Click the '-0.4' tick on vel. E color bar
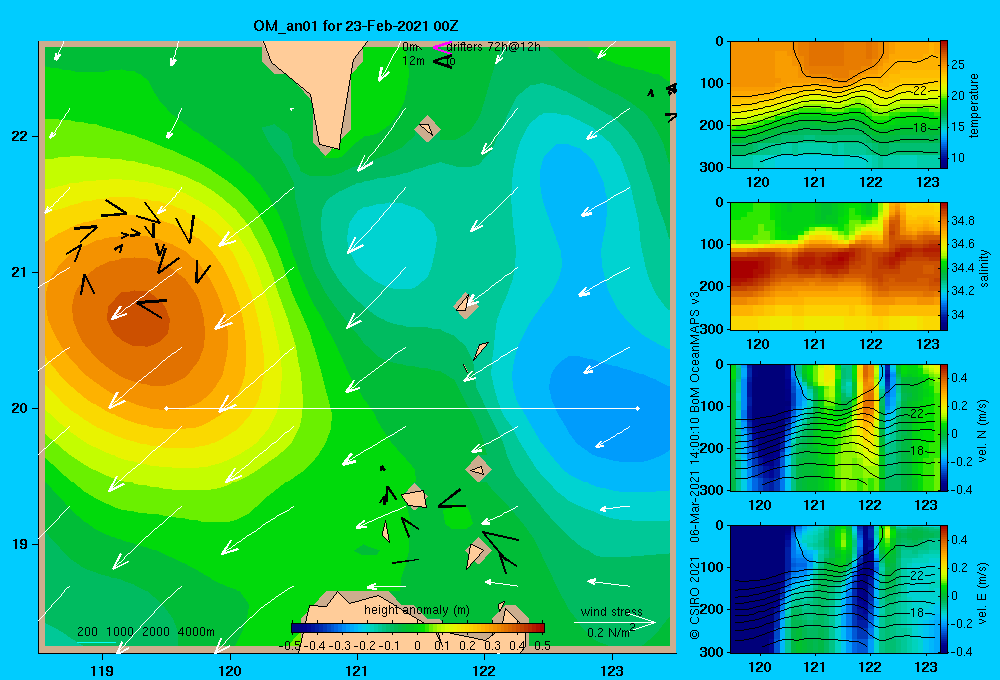The height and width of the screenshot is (680, 1000). (961, 651)
